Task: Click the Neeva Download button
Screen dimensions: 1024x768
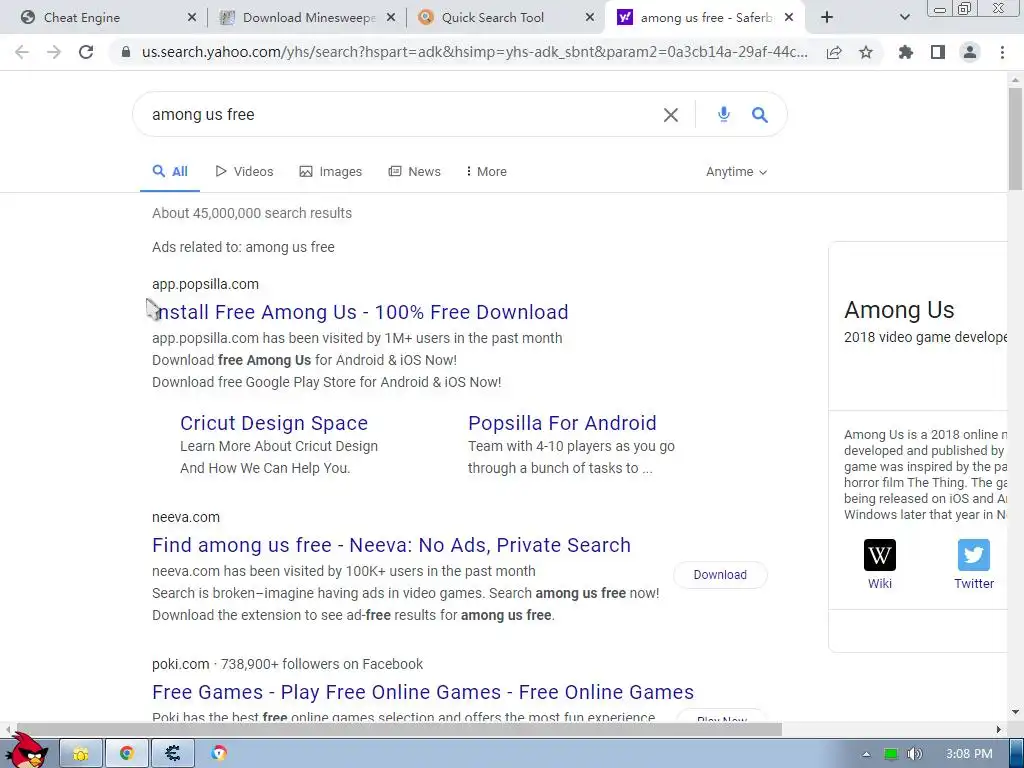Action: tap(720, 575)
